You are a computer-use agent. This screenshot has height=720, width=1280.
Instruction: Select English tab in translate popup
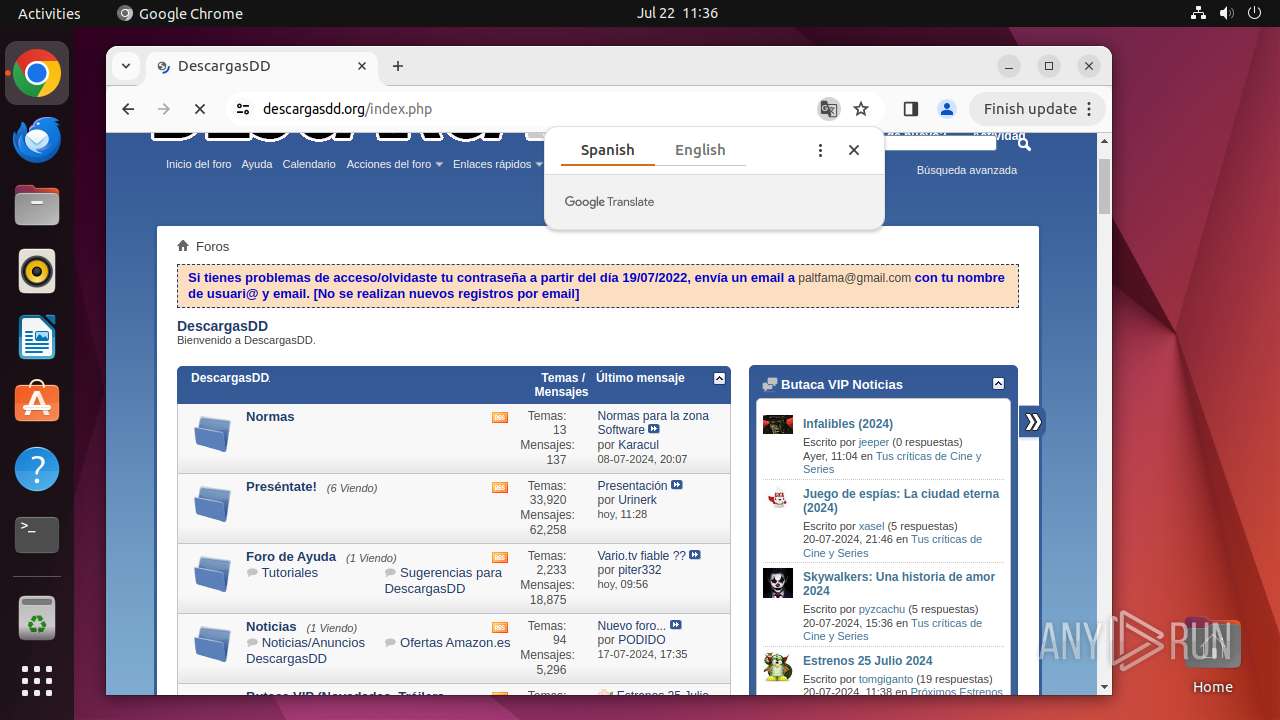[x=700, y=150]
